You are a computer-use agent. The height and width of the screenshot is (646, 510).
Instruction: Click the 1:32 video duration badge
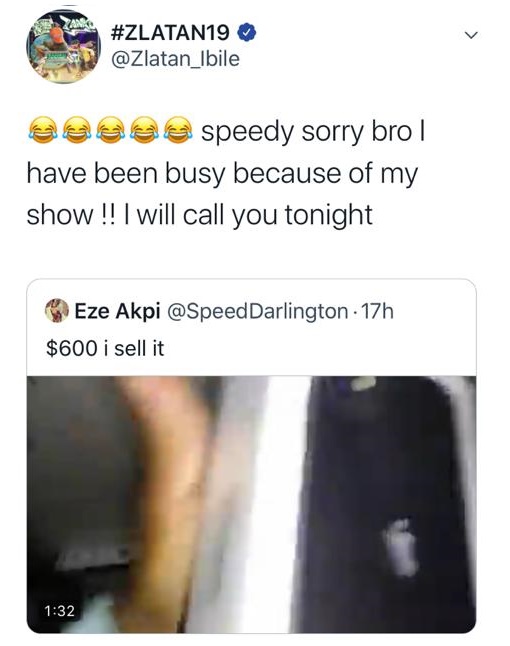(x=59, y=611)
